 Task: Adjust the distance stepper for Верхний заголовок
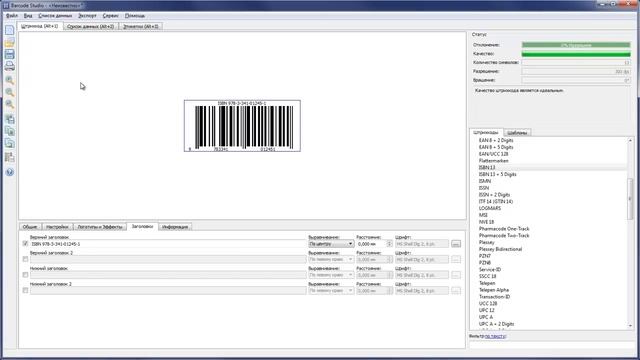click(x=389, y=244)
